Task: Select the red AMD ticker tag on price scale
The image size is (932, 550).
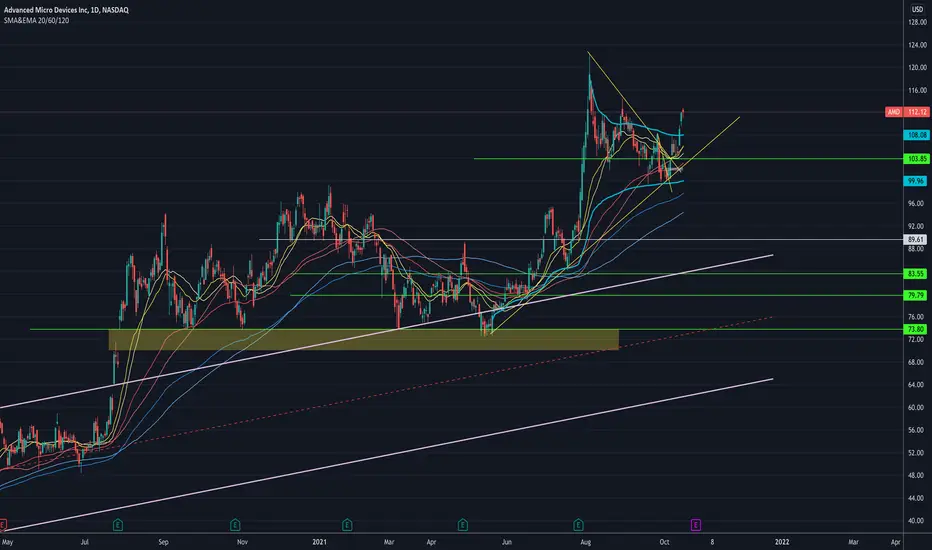Action: [x=893, y=112]
